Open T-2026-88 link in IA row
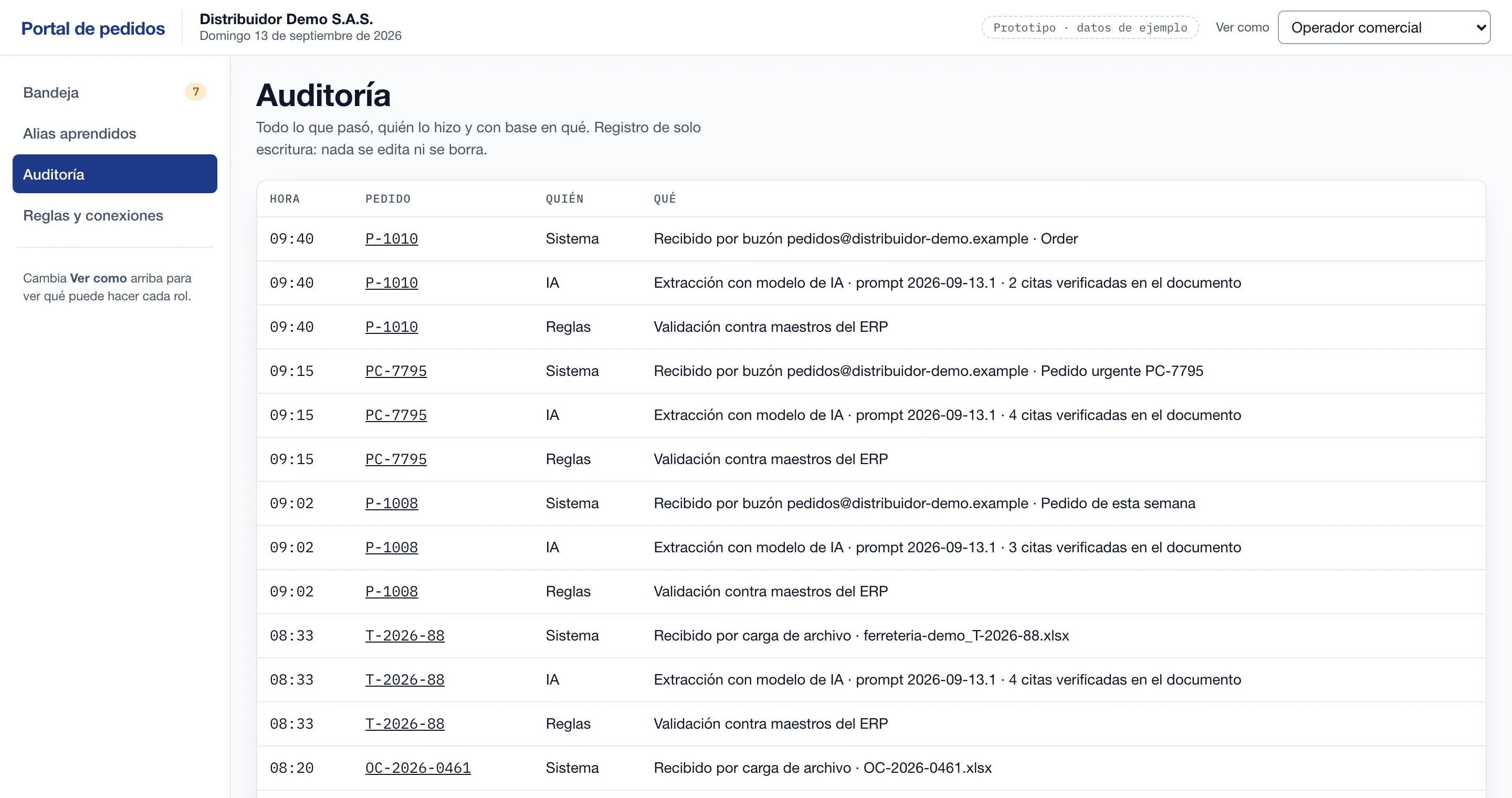This screenshot has height=798, width=1512. pyautogui.click(x=405, y=679)
